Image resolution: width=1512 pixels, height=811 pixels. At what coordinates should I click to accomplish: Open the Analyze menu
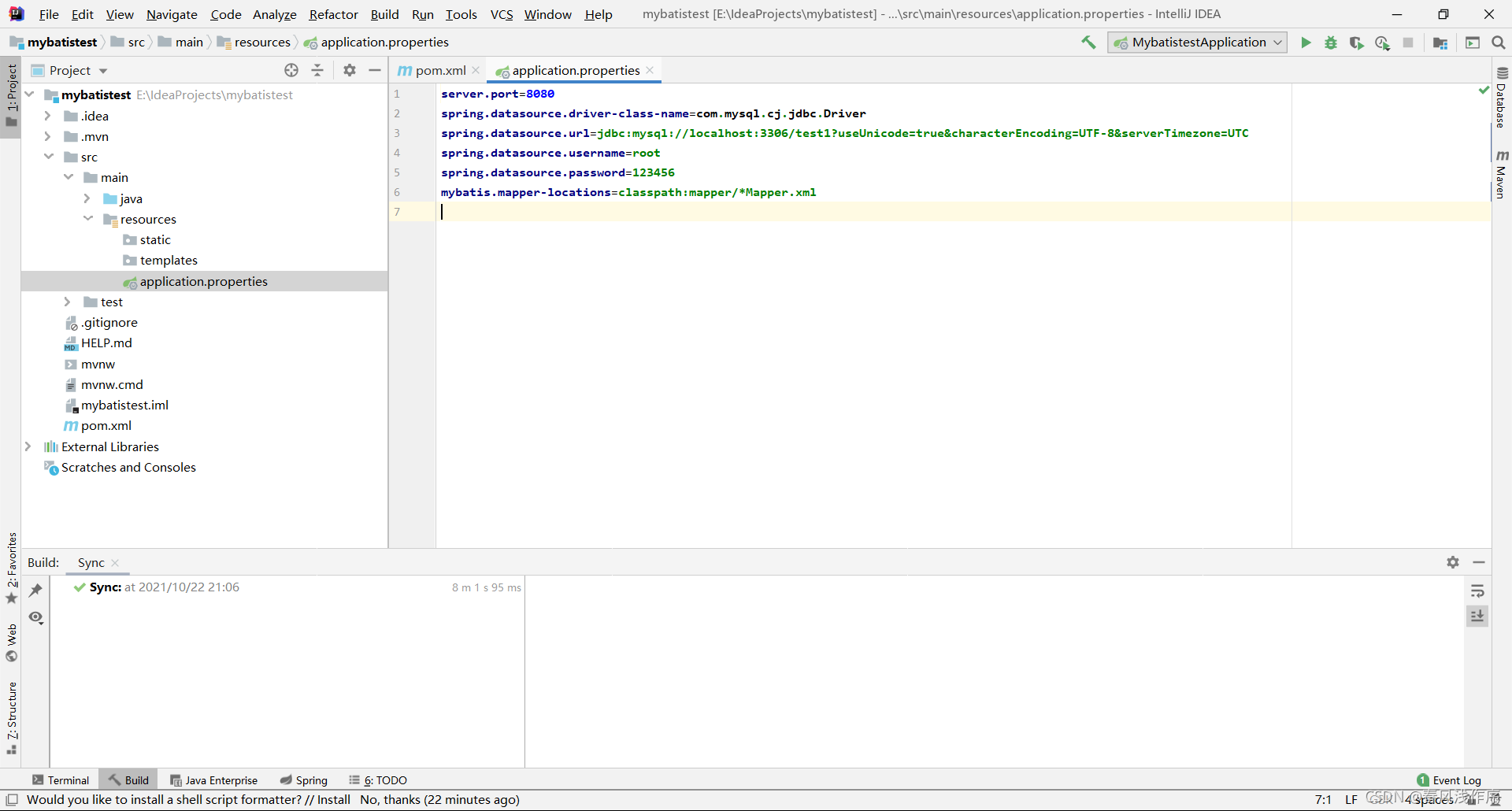coord(274,14)
